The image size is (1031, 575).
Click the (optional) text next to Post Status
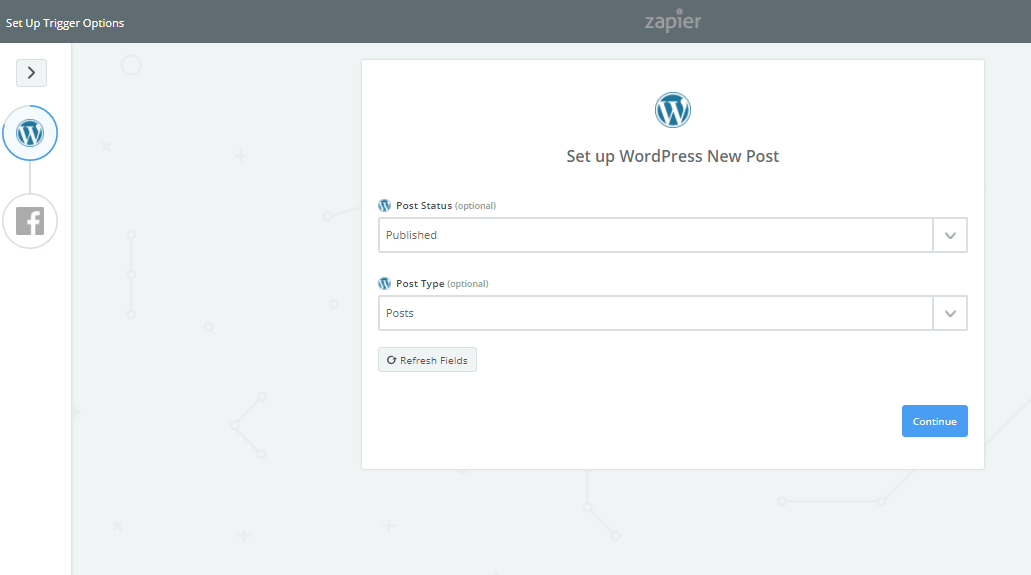[475, 206]
